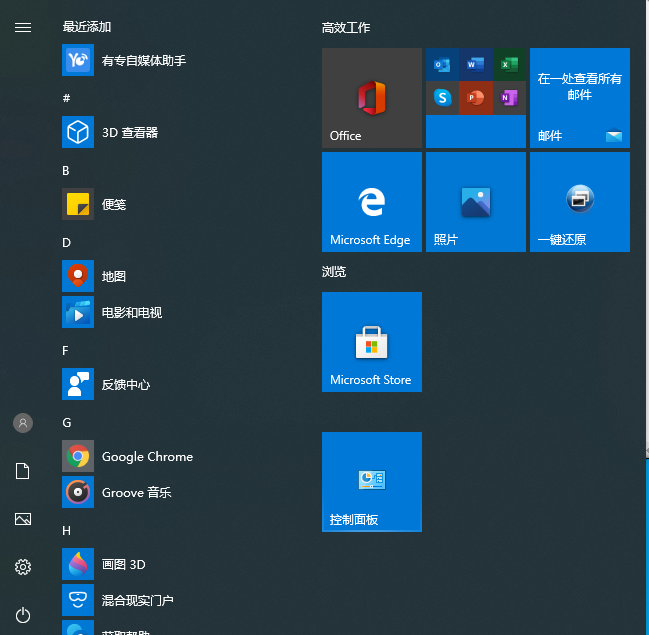
Task: Open Settings via the gear icon
Action: coord(22,567)
